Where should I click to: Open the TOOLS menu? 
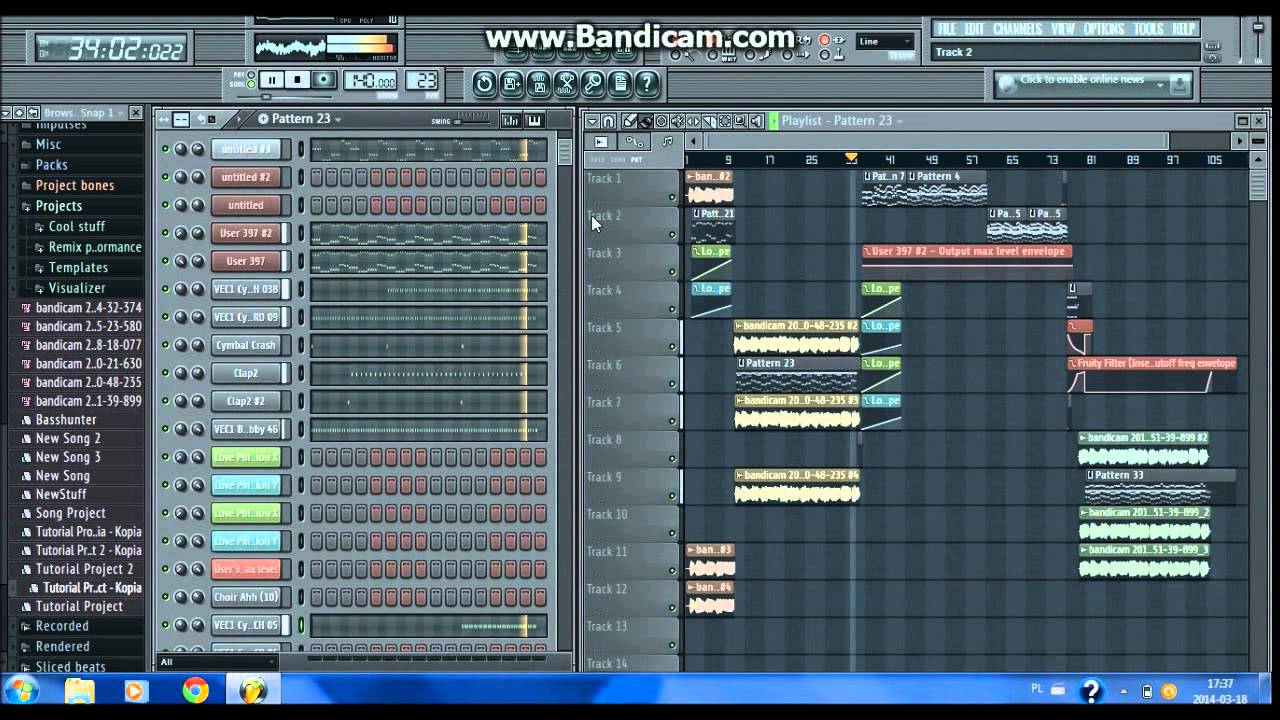point(1150,29)
